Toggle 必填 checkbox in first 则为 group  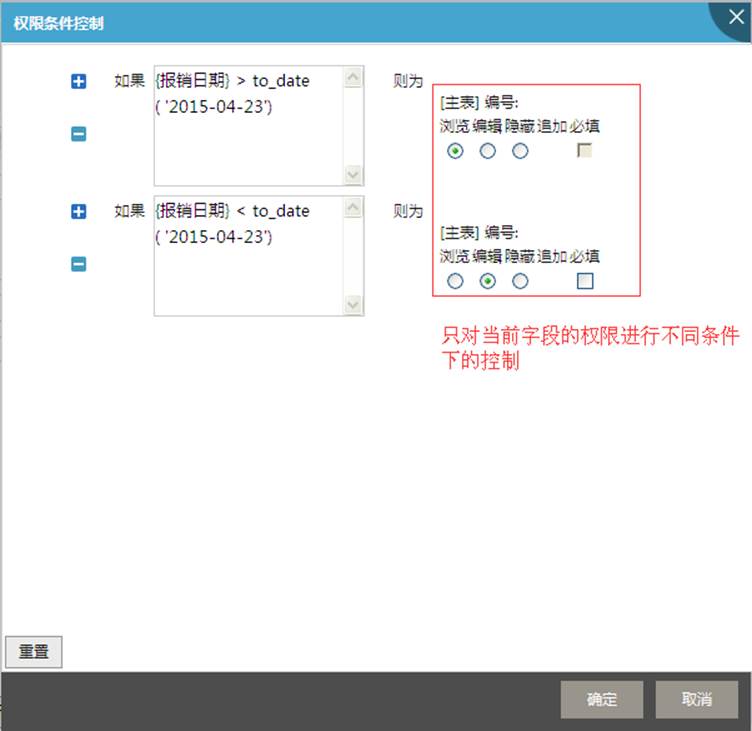(x=585, y=151)
